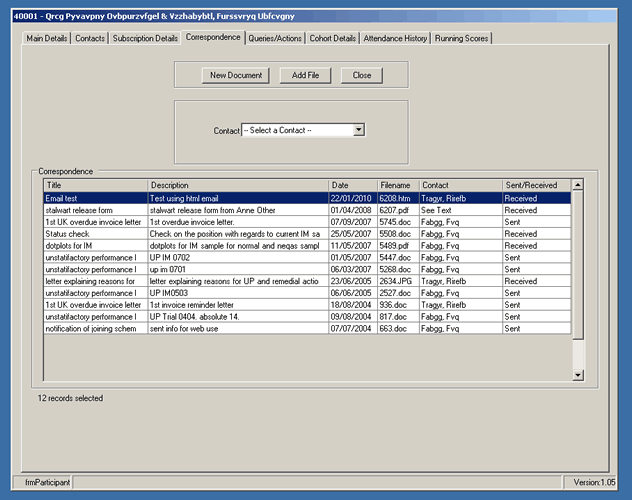Open the Select a Contact dropdown arrow

point(359,130)
